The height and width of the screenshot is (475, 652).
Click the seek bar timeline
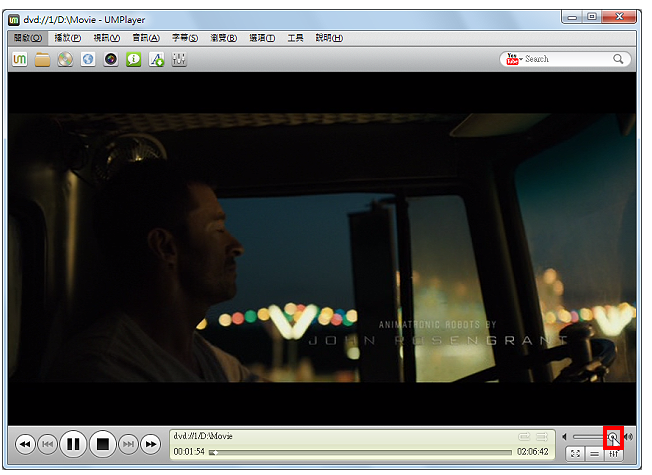coord(361,452)
